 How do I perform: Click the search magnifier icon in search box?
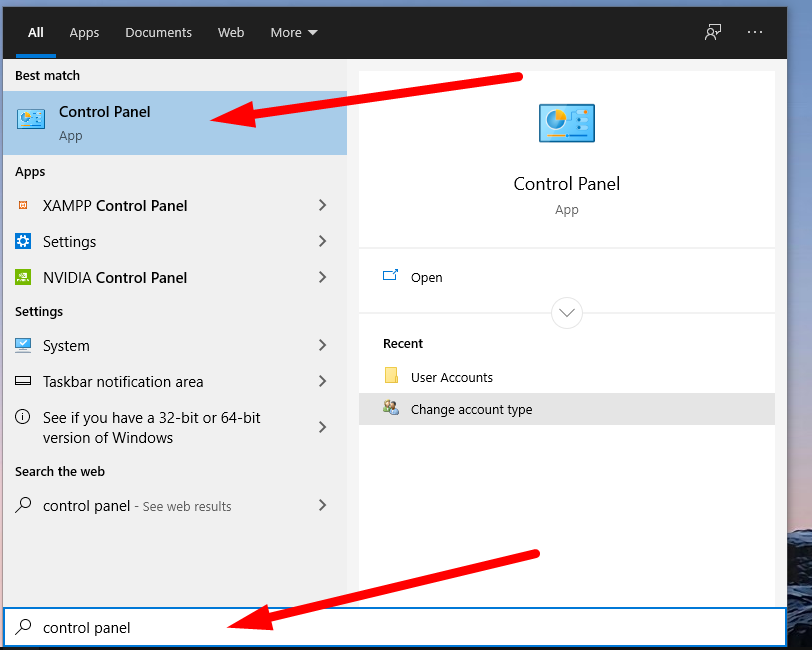[23, 627]
